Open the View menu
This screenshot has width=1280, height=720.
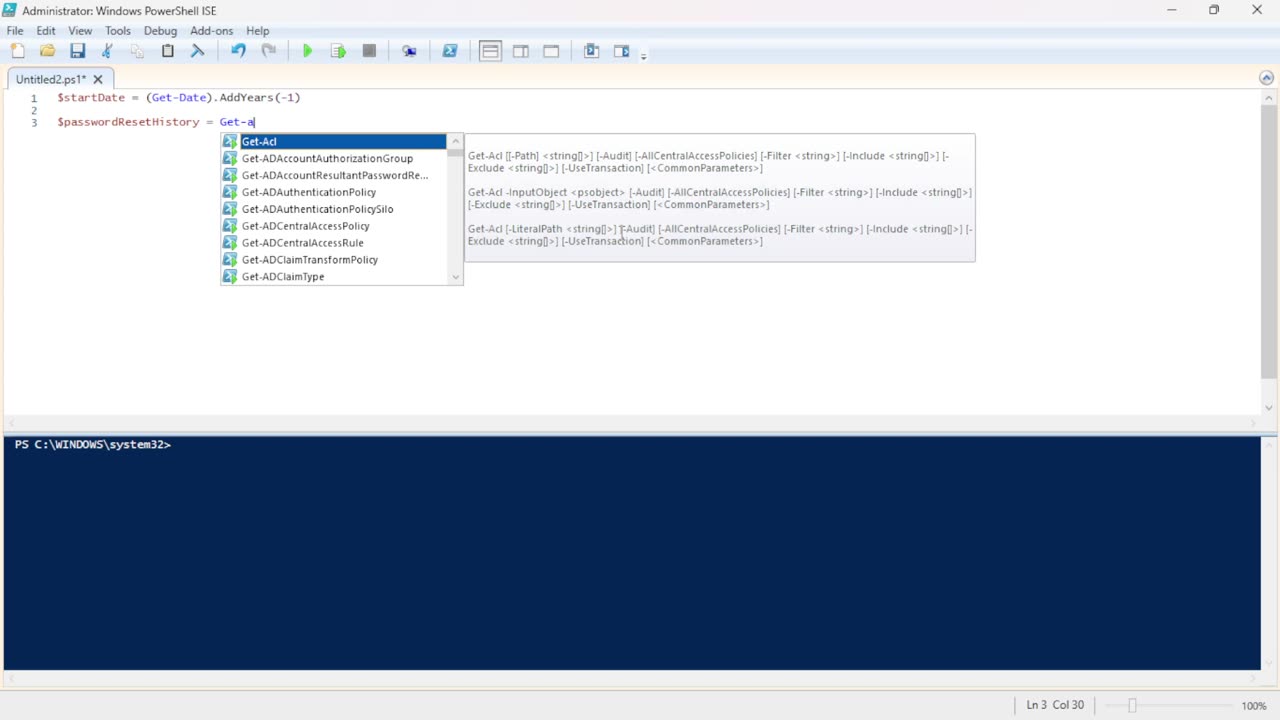(x=80, y=31)
